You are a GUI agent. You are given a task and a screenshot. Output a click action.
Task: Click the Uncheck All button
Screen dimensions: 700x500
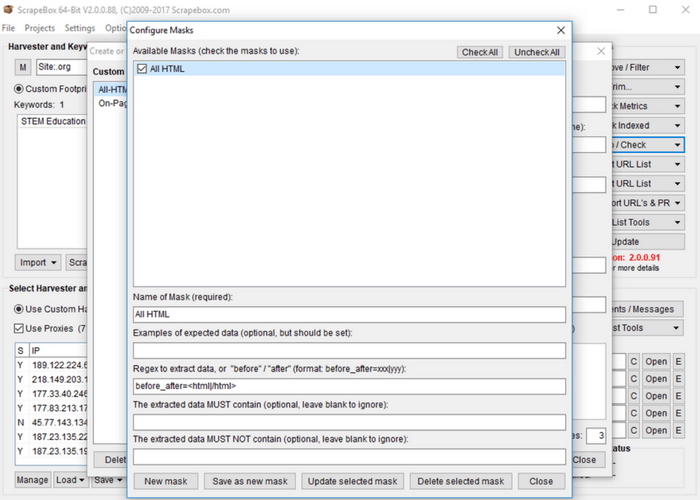tap(537, 52)
